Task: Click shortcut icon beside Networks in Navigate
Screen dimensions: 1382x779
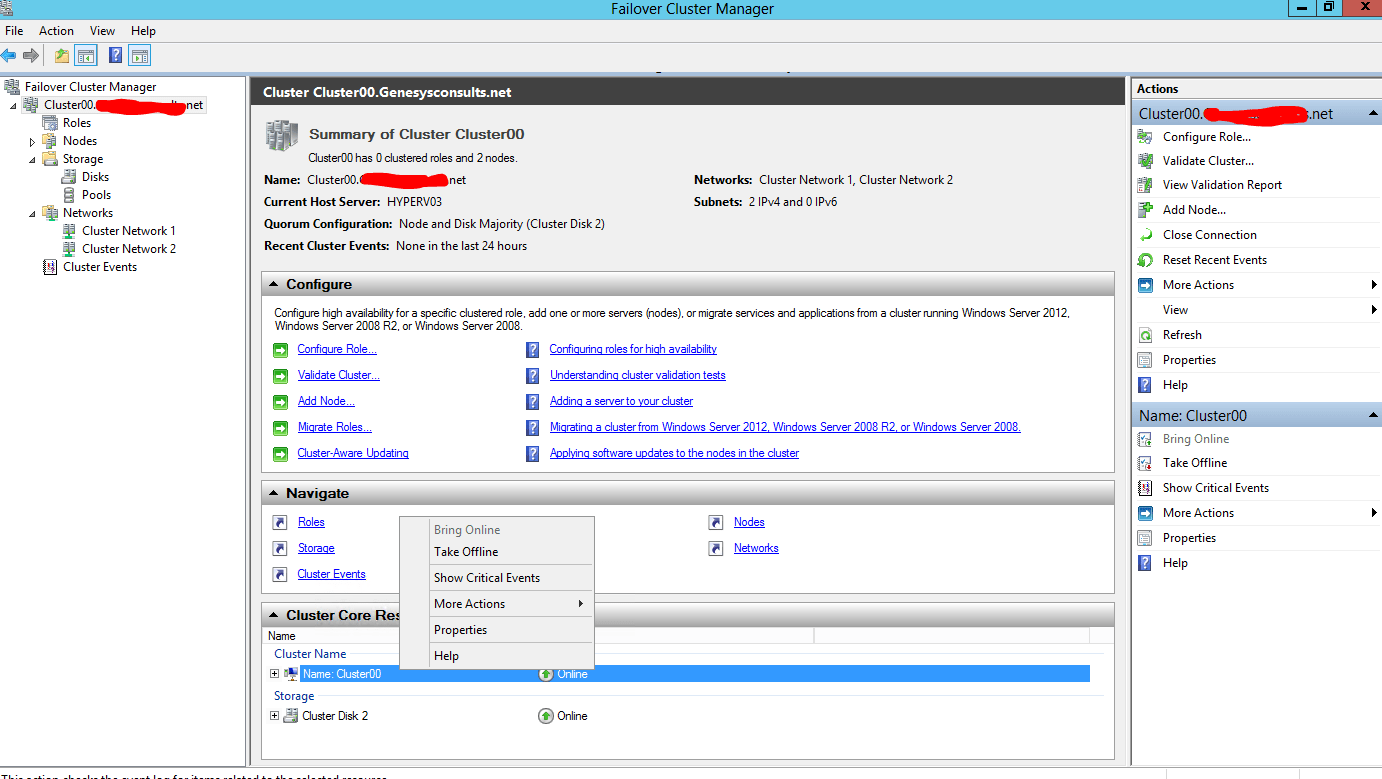Action: (716, 548)
